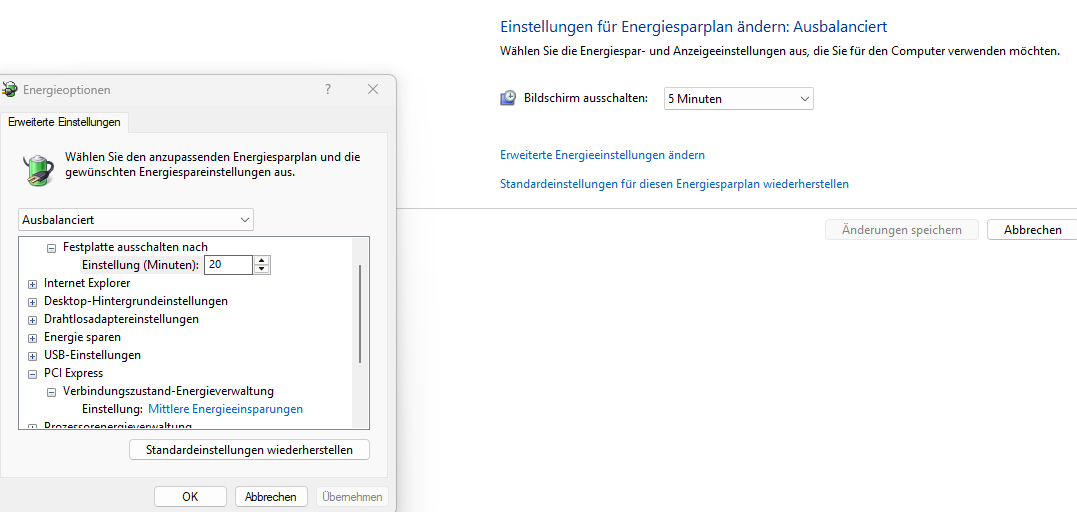The image size is (1077, 512).
Task: Click the Energieoptionen battery title icon
Action: [9, 89]
